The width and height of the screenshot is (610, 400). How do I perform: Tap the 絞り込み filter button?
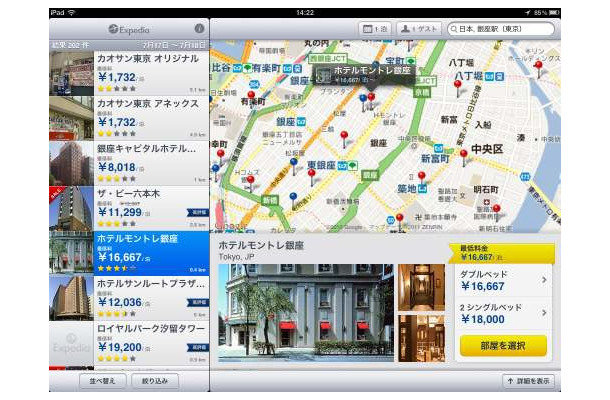155,381
